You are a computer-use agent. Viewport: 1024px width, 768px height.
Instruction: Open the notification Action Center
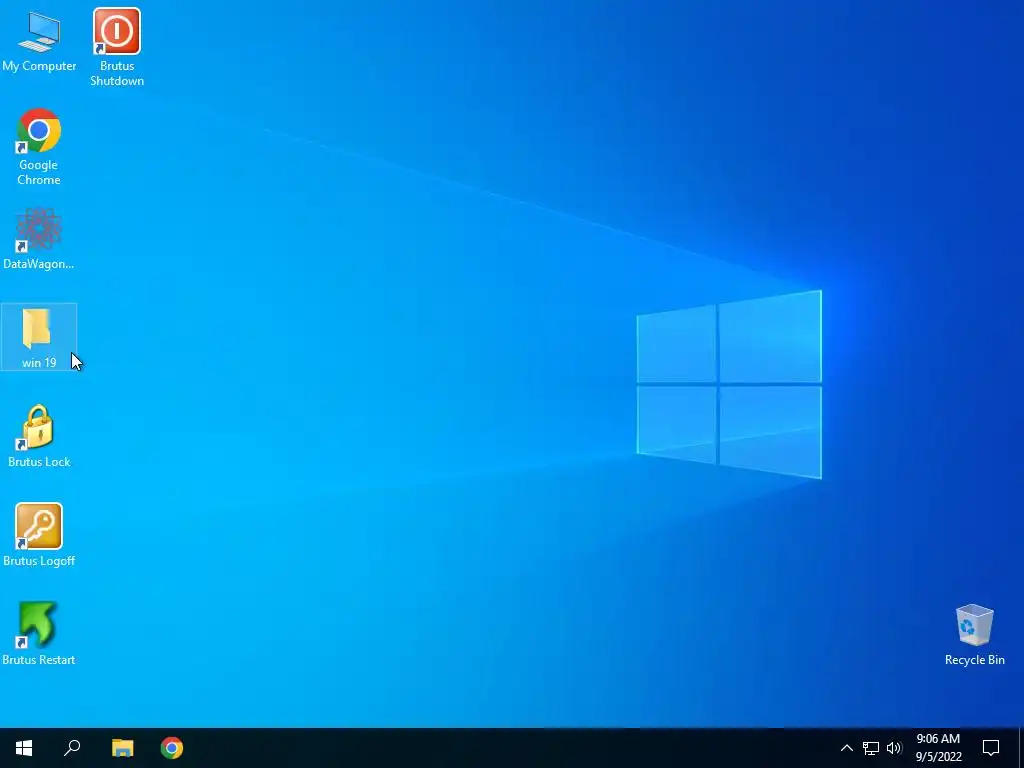991,748
